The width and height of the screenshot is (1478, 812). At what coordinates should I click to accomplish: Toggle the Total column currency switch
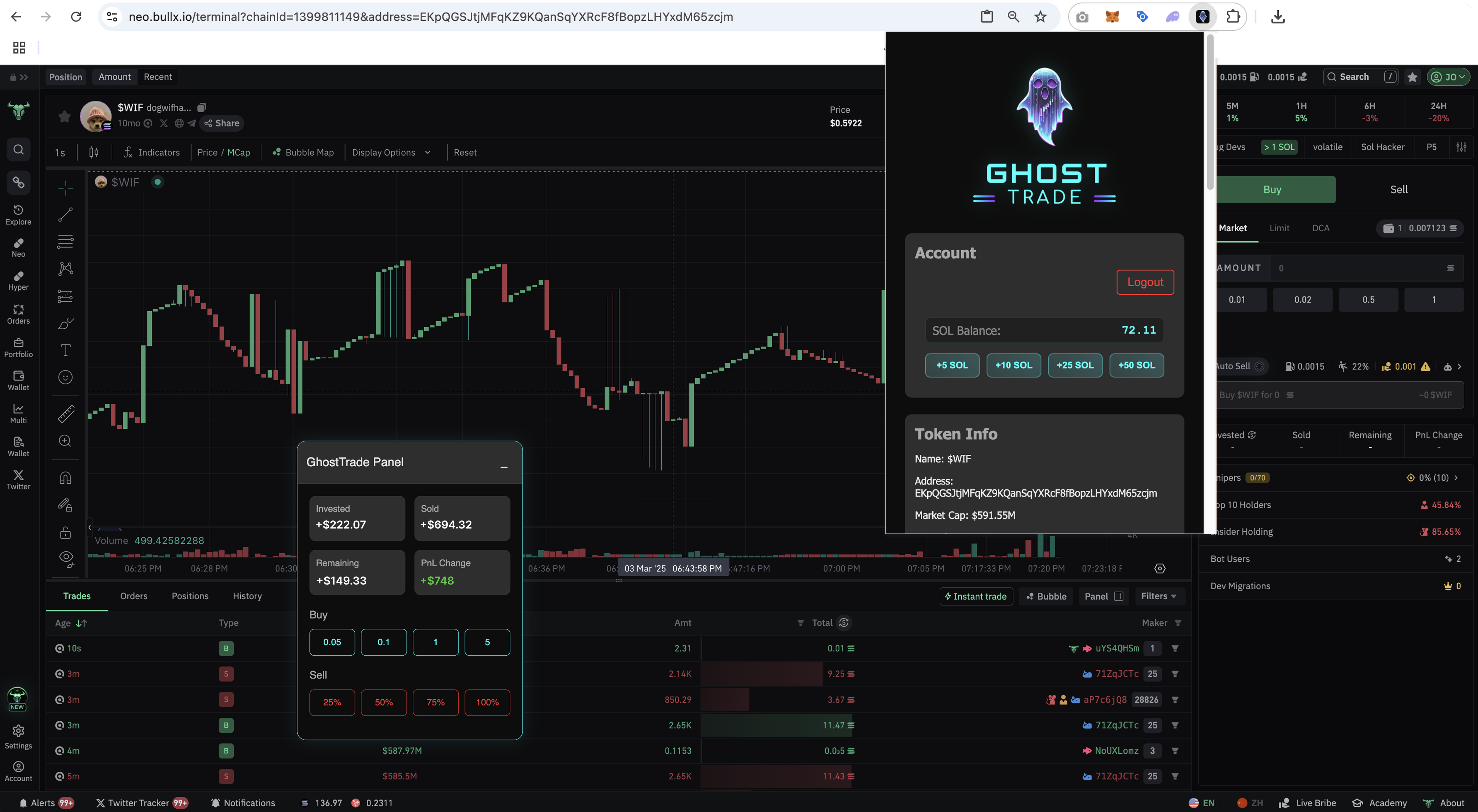843,622
